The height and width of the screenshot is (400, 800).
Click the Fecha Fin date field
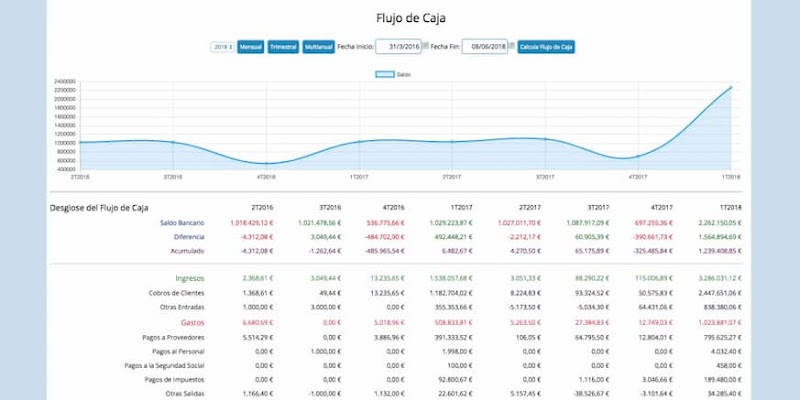pos(484,46)
